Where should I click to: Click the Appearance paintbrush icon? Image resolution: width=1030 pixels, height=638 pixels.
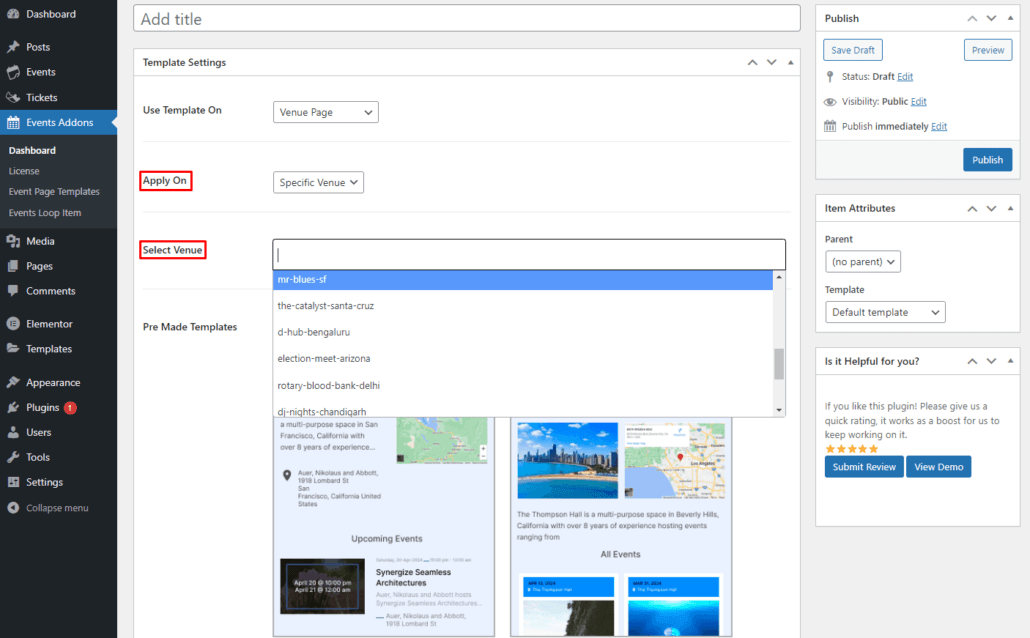pos(13,382)
